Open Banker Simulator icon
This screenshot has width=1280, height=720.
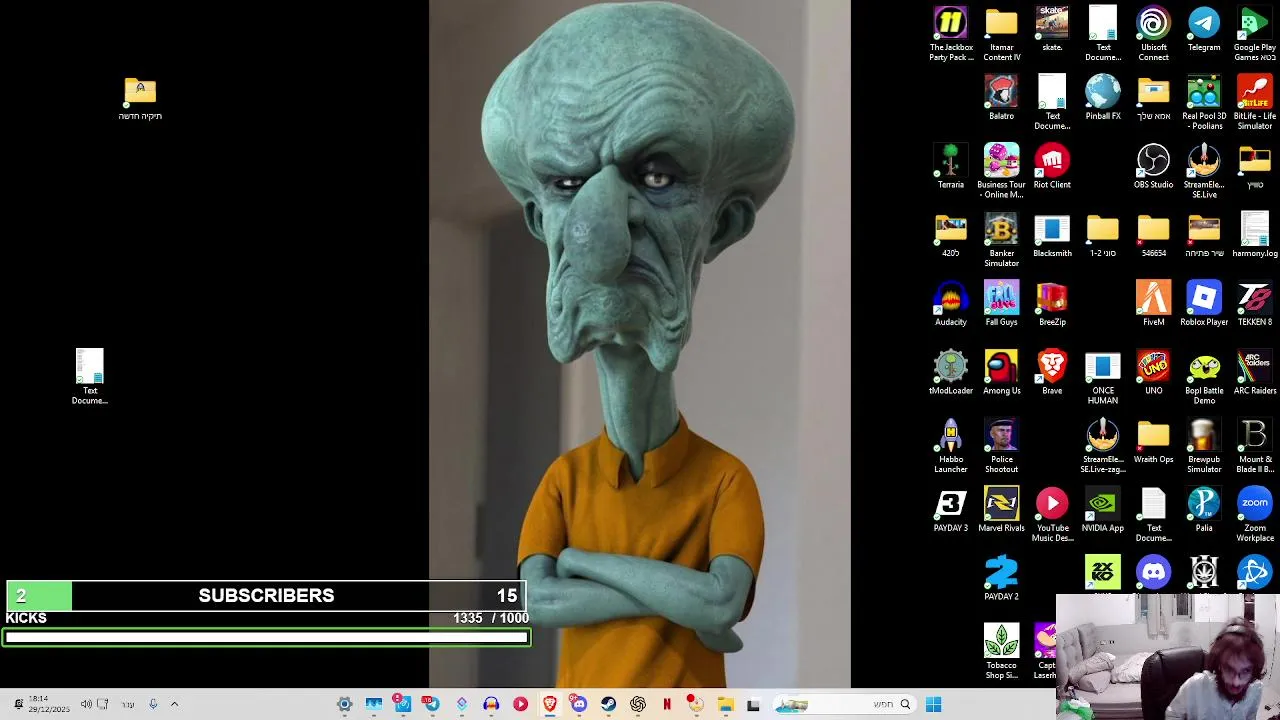[1001, 240]
